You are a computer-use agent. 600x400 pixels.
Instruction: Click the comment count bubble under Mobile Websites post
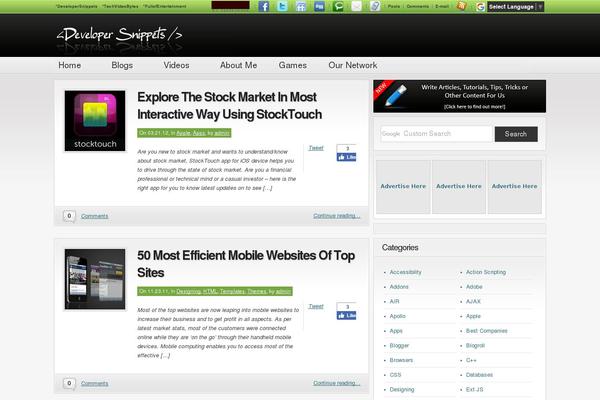point(69,383)
